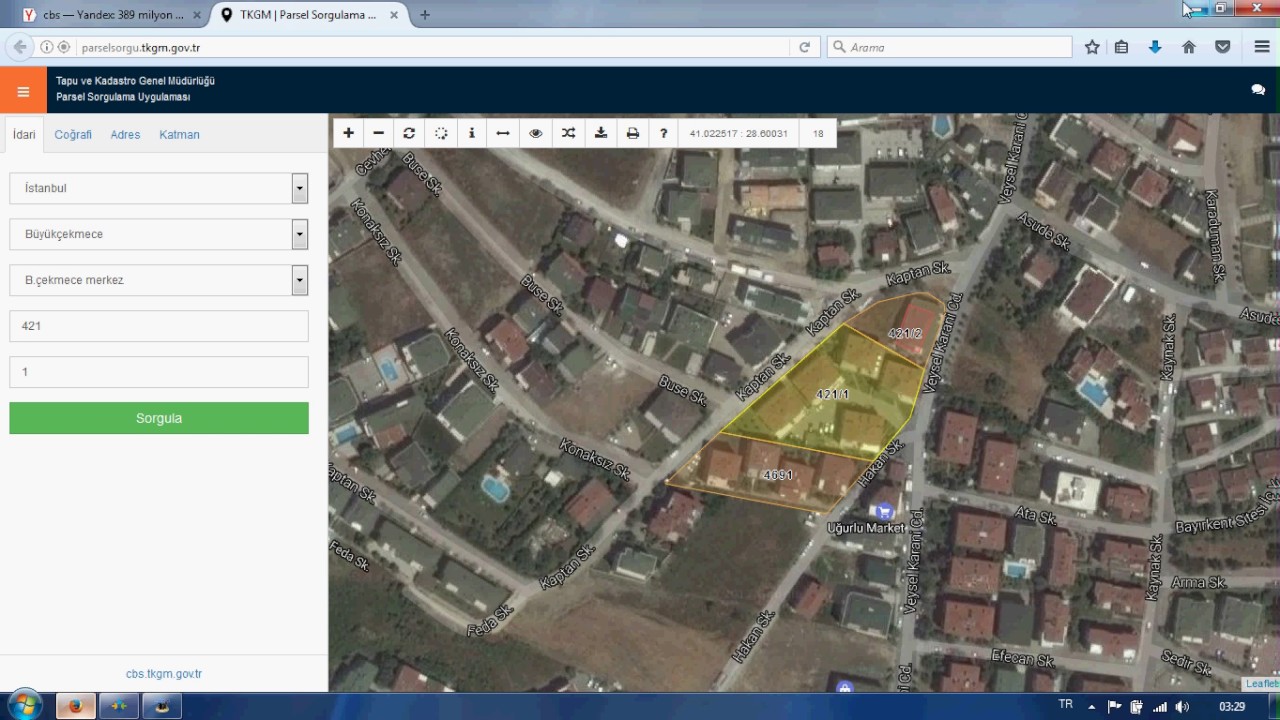Screen dimensions: 1280x720
Task: Open the Katman tab
Action: 179,135
